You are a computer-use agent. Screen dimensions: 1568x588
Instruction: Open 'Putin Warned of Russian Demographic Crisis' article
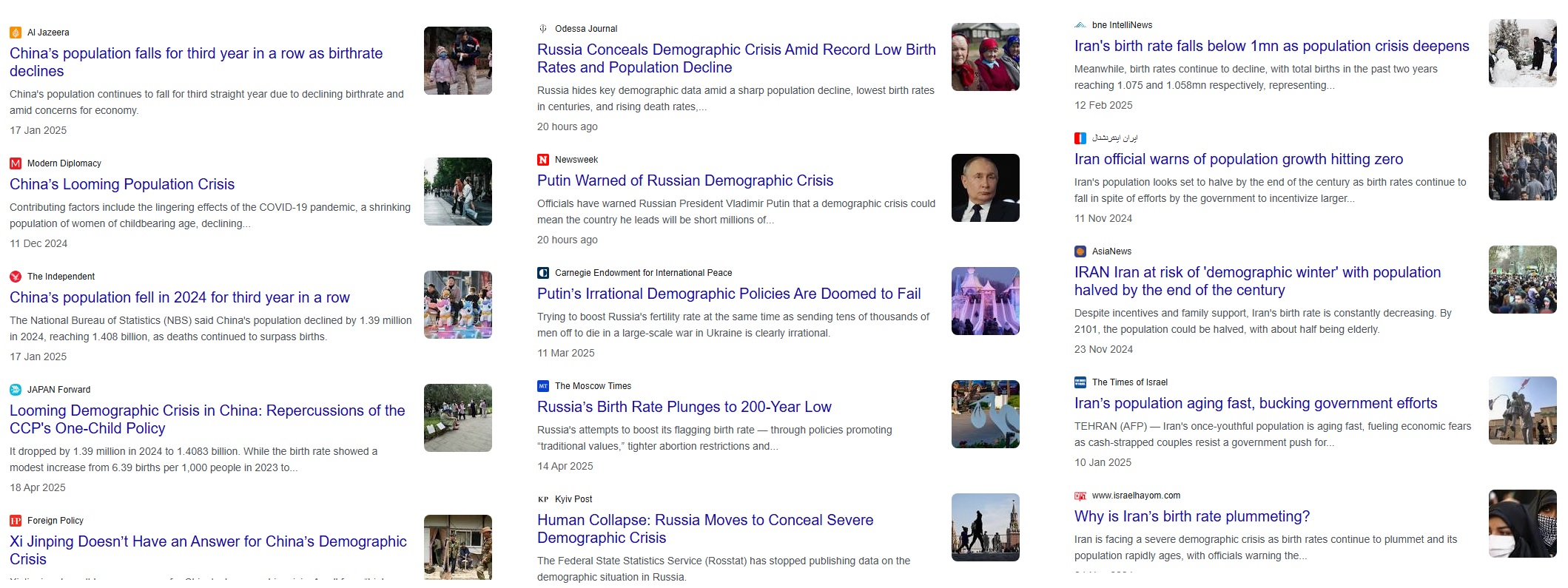point(685,180)
